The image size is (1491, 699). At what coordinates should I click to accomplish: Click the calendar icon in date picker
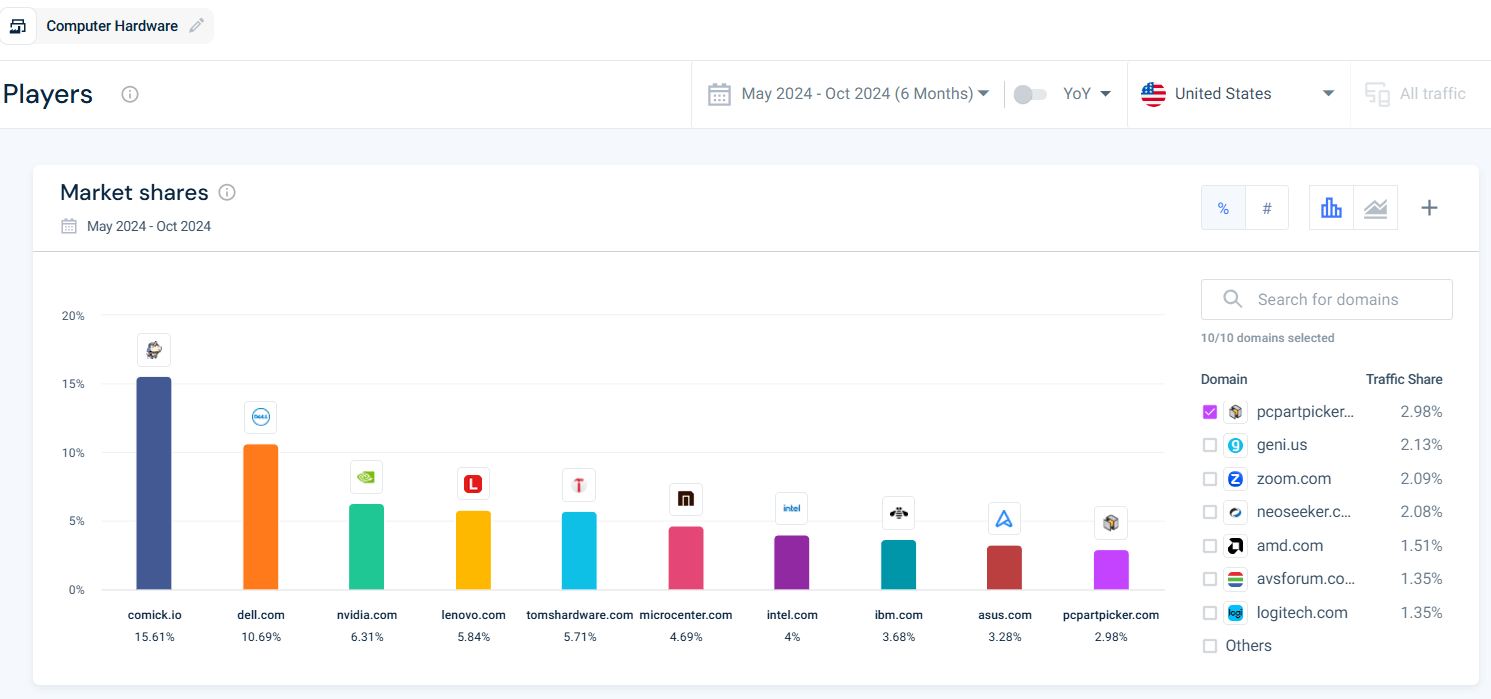[x=719, y=94]
